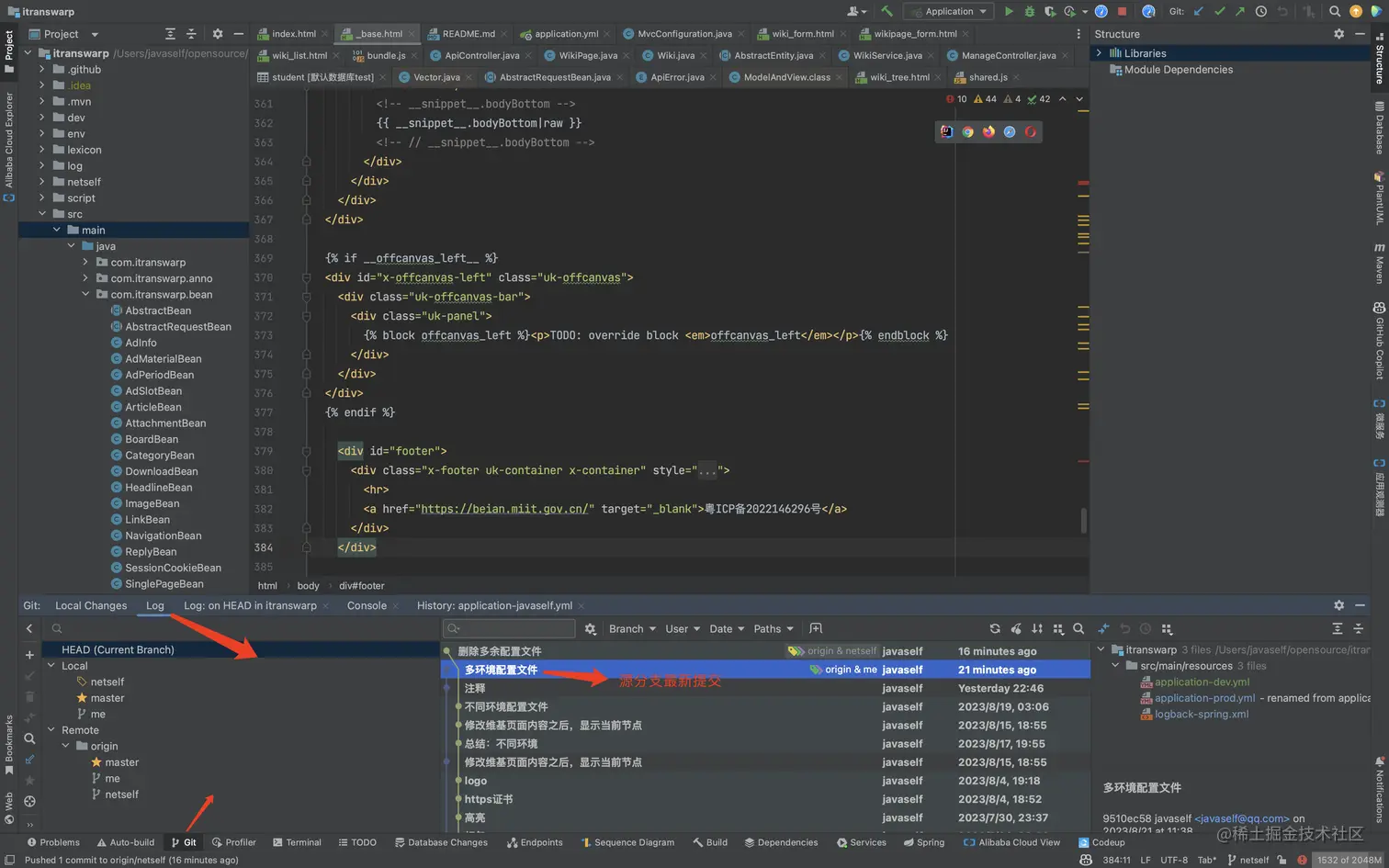Open Date filter dropdown in Git log
The height and width of the screenshot is (868, 1389).
pyautogui.click(x=727, y=628)
